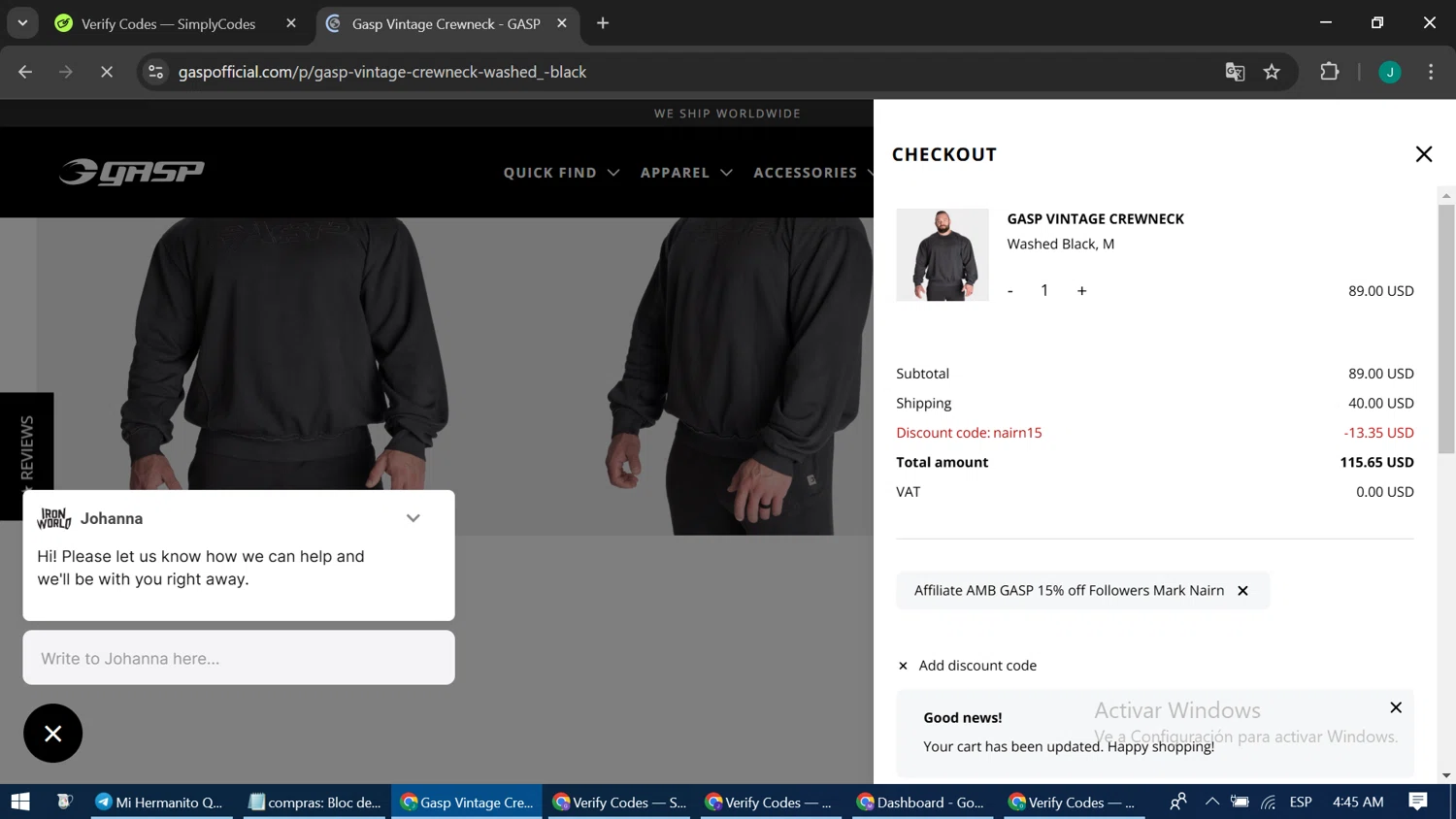Screen dimensions: 1456x819
Task: Click the Washed Black, M variant text
Action: tap(1060, 245)
